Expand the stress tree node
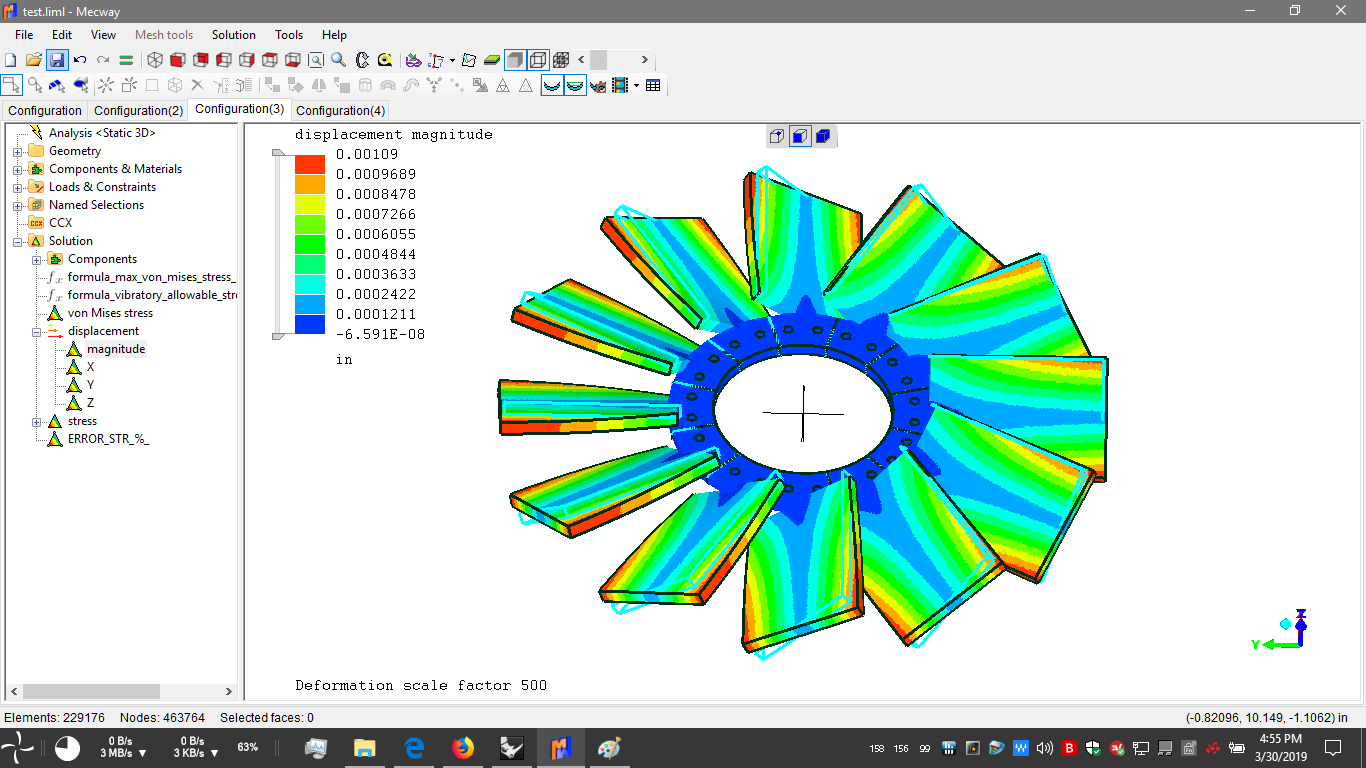Screen dimensions: 1366x768 (x=37, y=422)
